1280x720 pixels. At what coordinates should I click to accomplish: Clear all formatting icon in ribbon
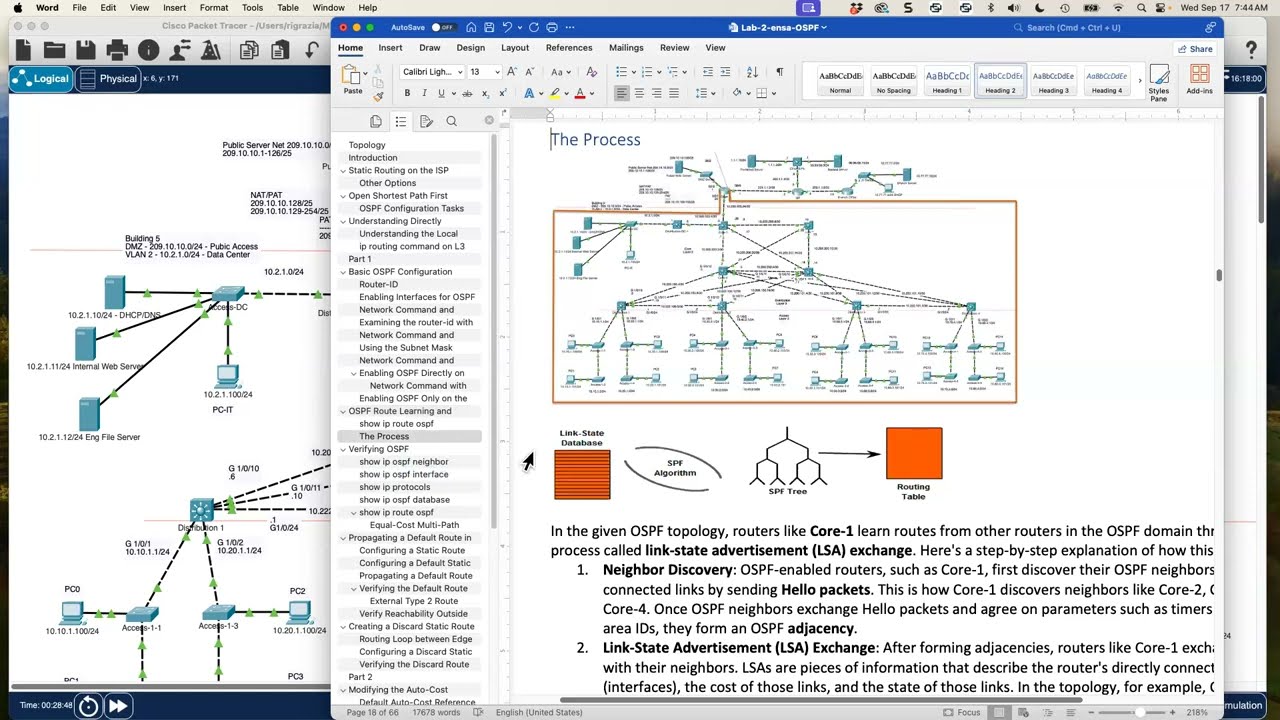pyautogui.click(x=591, y=72)
